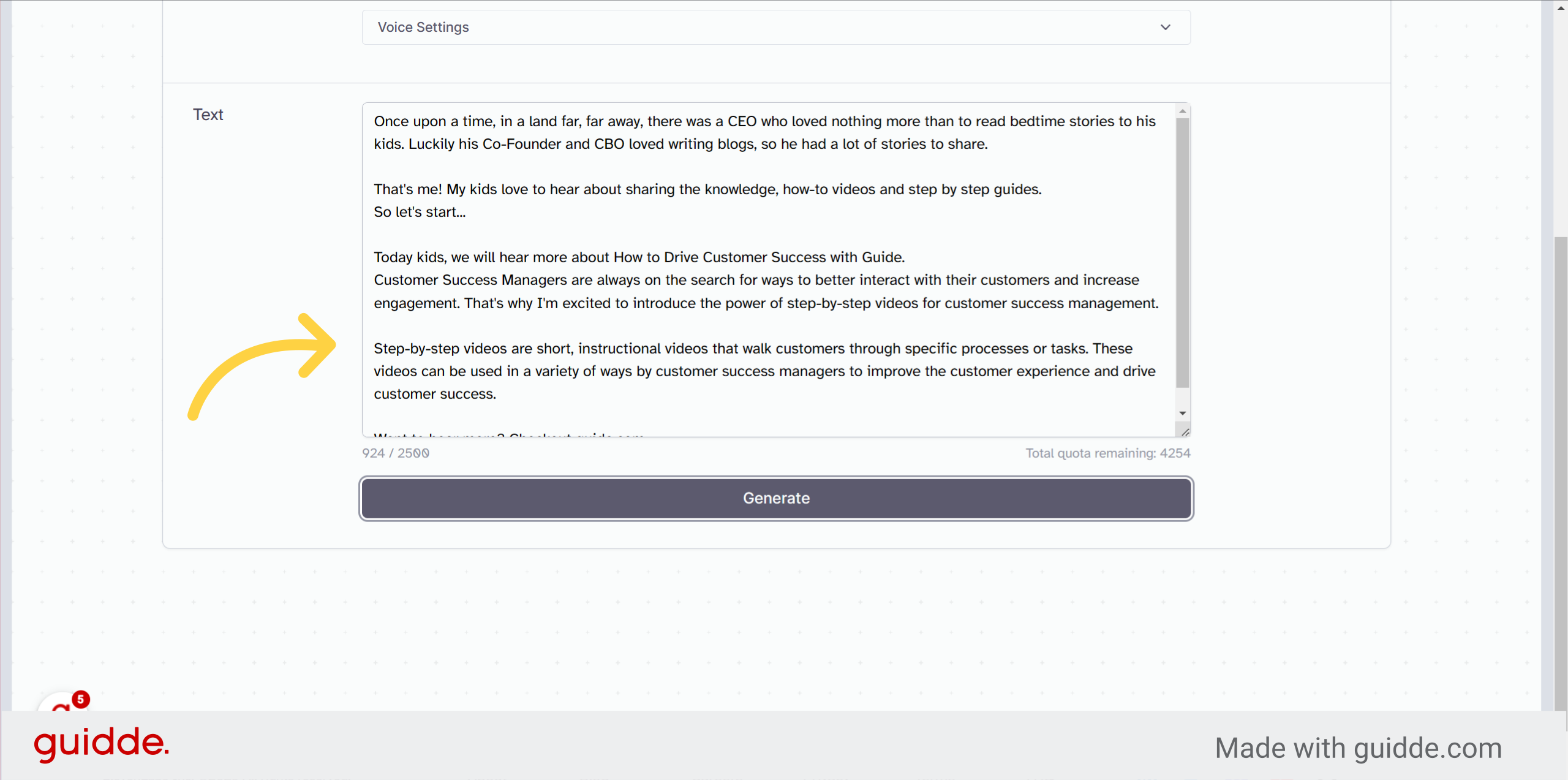Place cursor on 'So let's start...' line
Screen dimensions: 1568x780
pos(420,212)
